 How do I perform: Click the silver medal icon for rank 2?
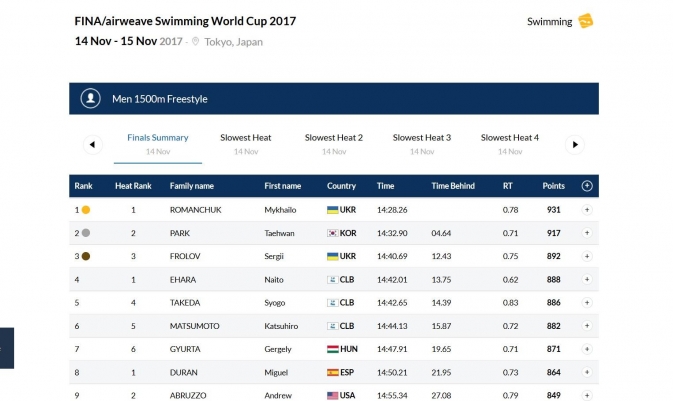[86, 233]
